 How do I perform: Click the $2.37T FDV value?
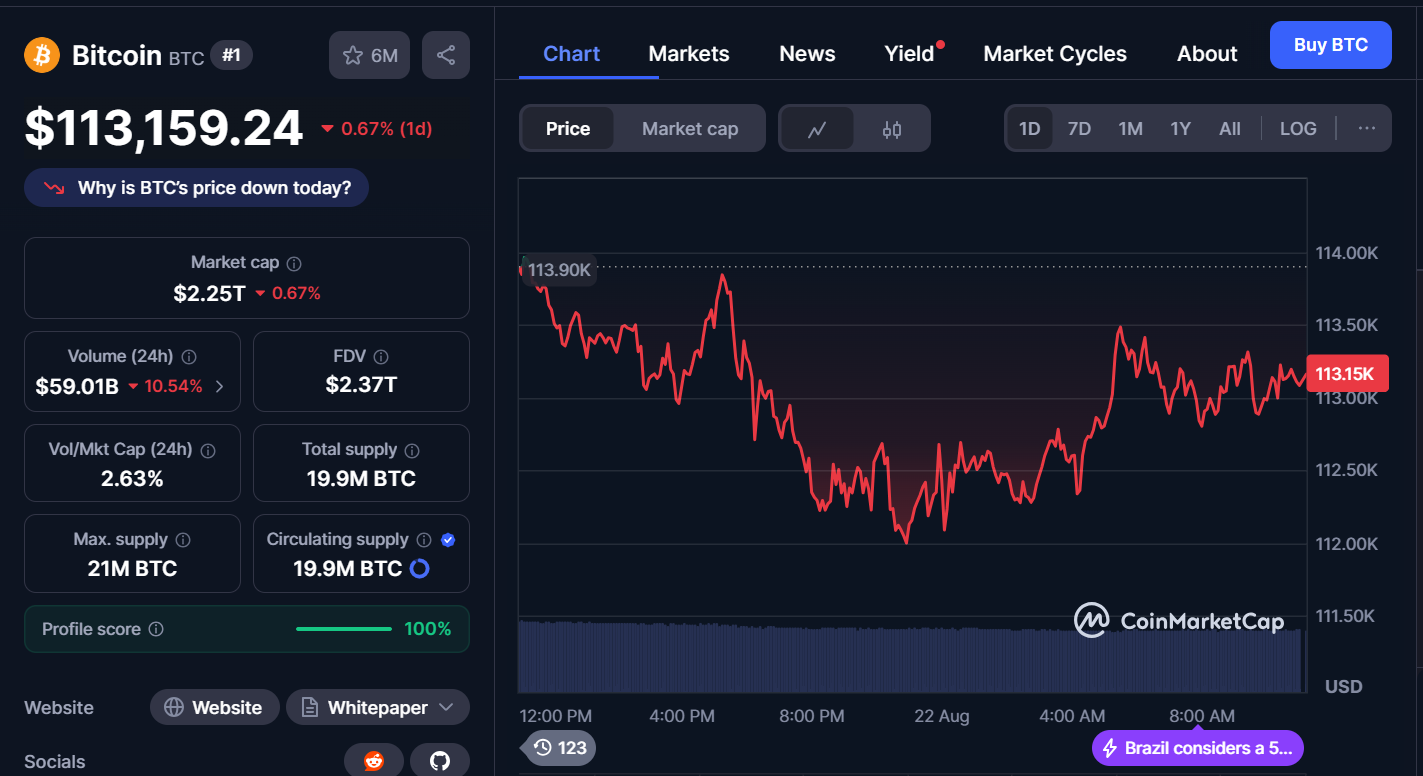pos(361,384)
